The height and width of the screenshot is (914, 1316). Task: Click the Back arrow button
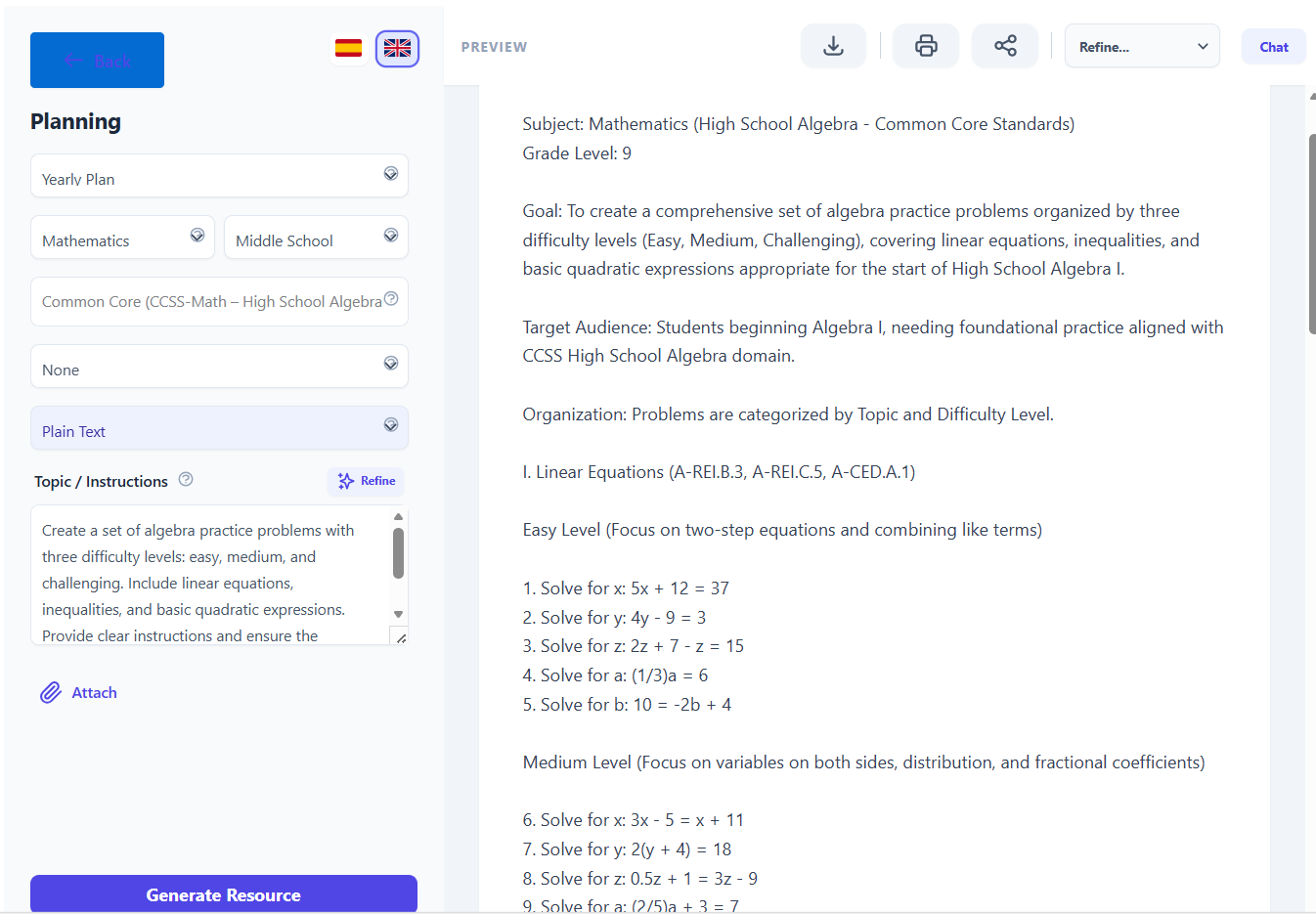point(97,61)
